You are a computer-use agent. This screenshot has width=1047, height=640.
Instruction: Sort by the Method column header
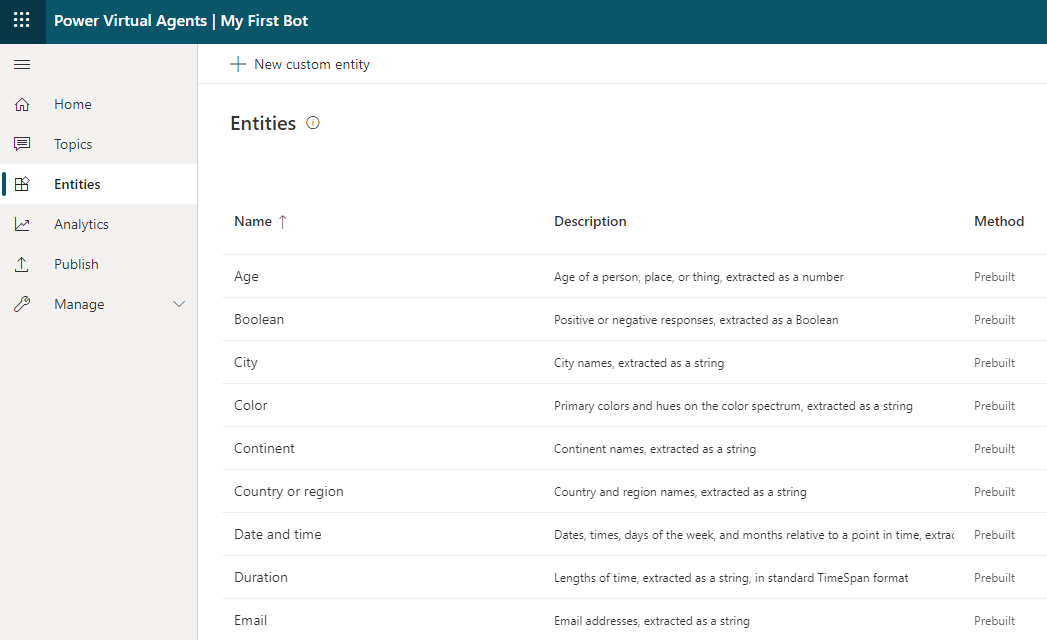click(x=999, y=221)
